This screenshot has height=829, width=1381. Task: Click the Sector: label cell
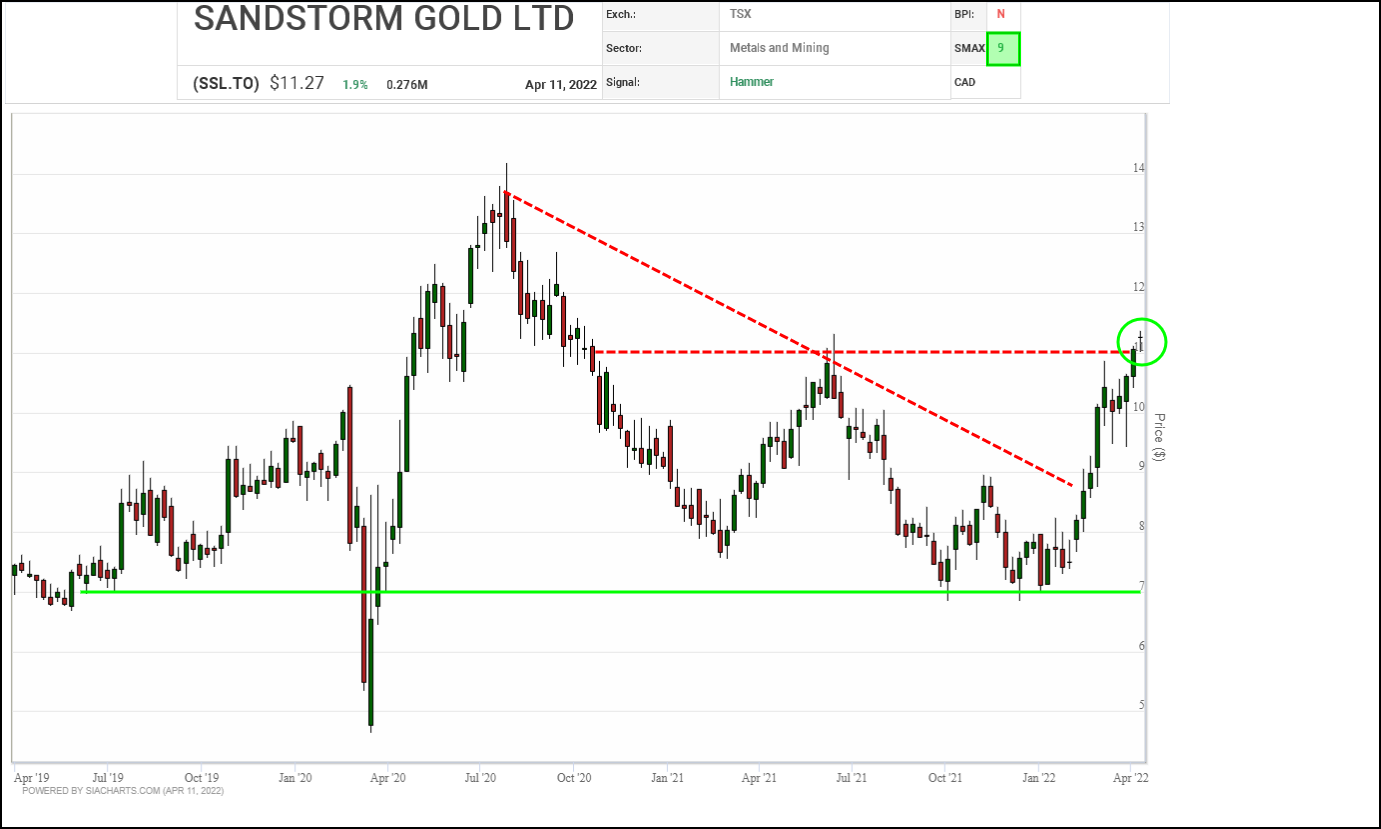tap(660, 48)
